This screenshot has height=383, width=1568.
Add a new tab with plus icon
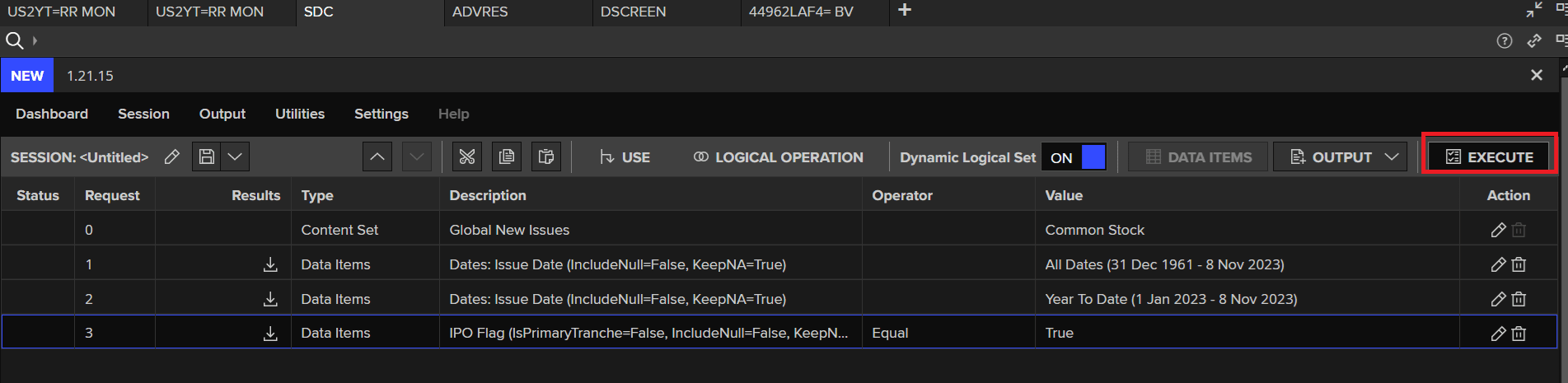[x=905, y=10]
